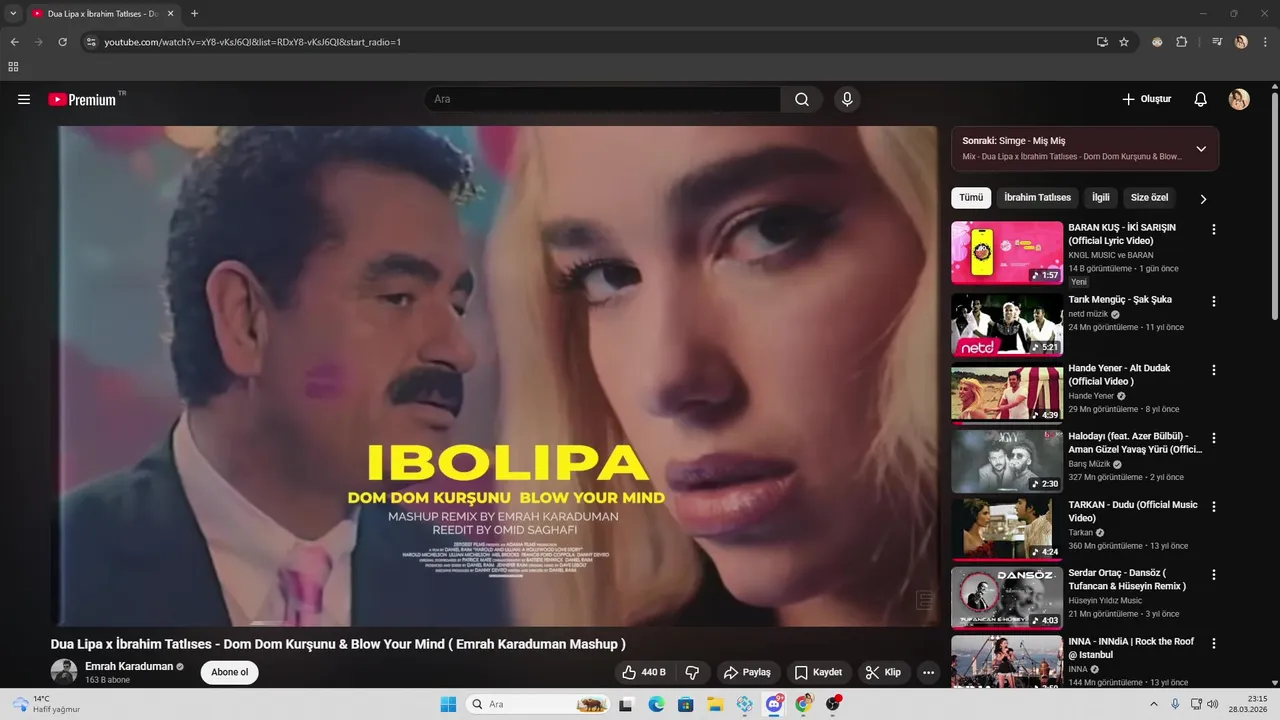Open Halodayı Aman Güzel Yavaş Yürü thumbnail
The height and width of the screenshot is (720, 1280).
click(x=1007, y=462)
